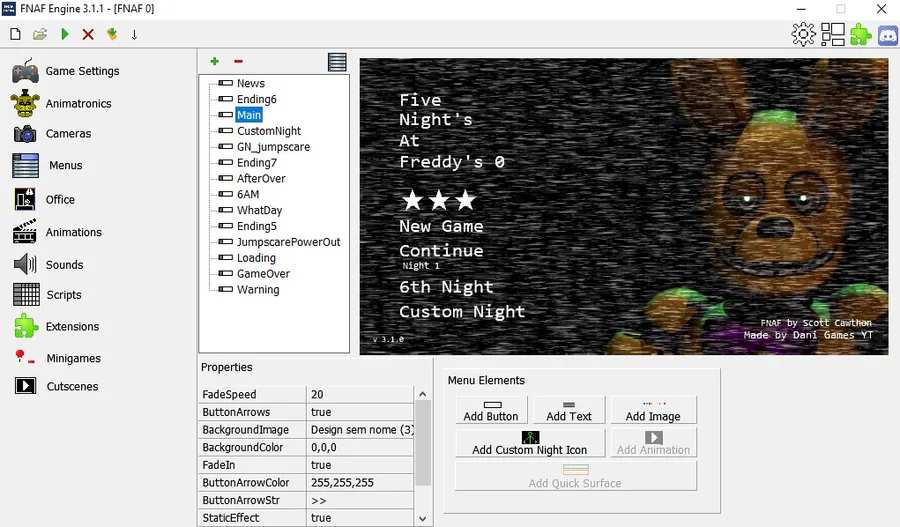
Task: Click properties scrollbar up arrow
Action: click(x=422, y=394)
